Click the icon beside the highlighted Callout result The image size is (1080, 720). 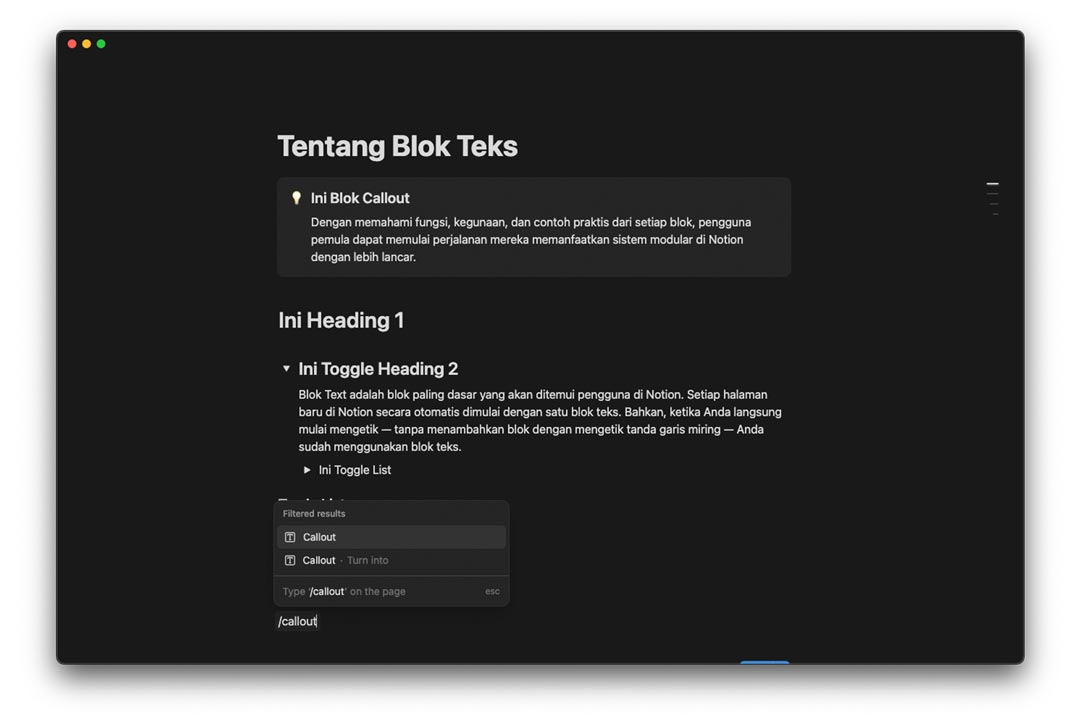point(290,537)
